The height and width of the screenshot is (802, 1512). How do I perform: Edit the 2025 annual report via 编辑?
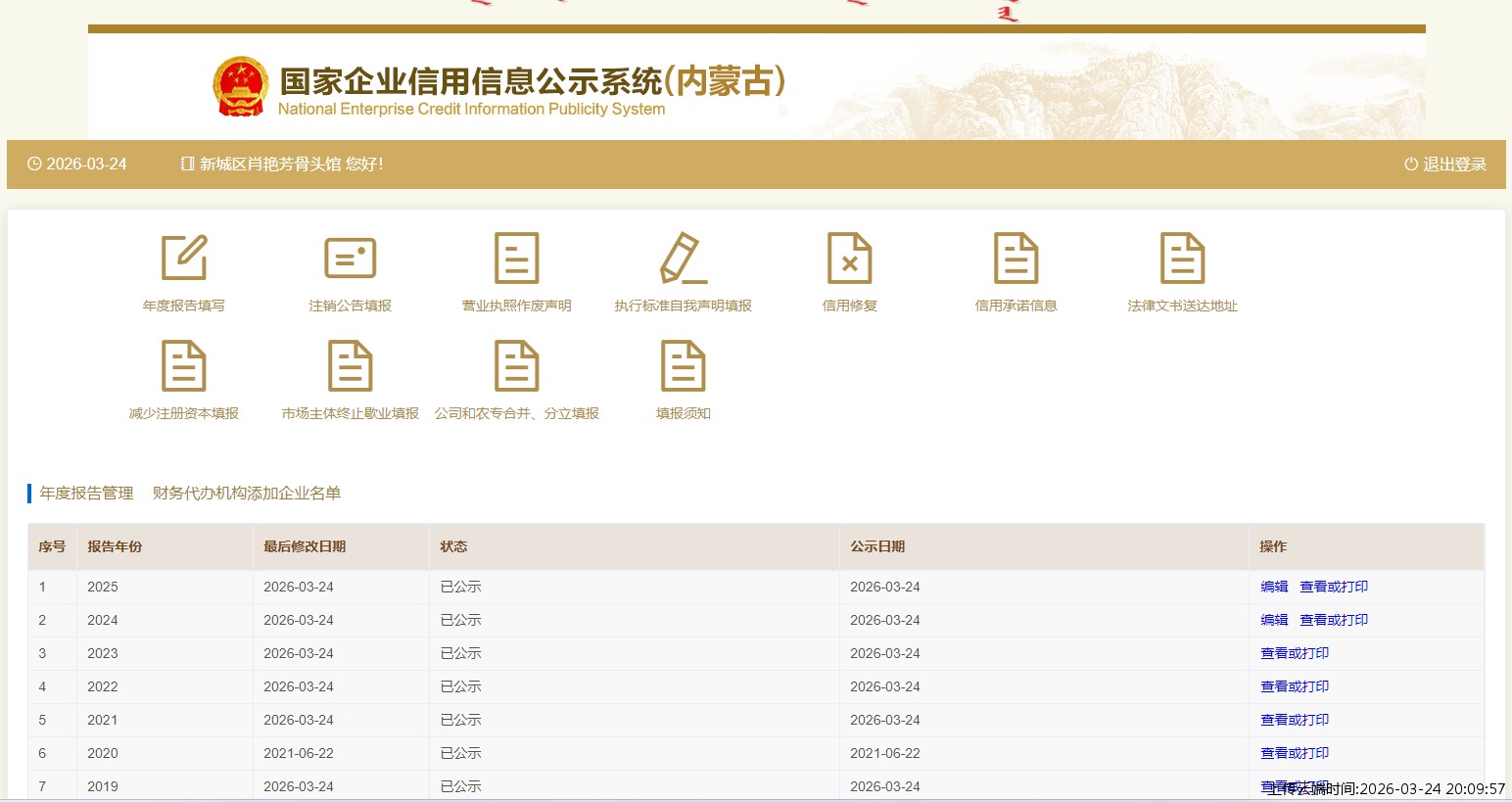click(x=1274, y=587)
